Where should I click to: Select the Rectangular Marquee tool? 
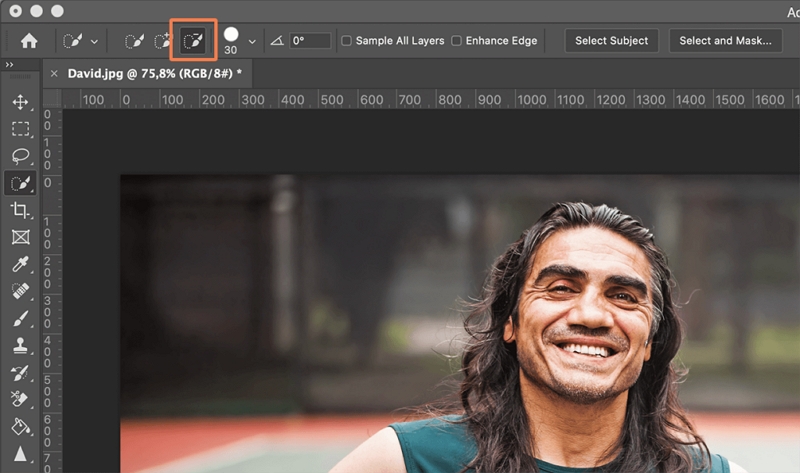(20, 129)
